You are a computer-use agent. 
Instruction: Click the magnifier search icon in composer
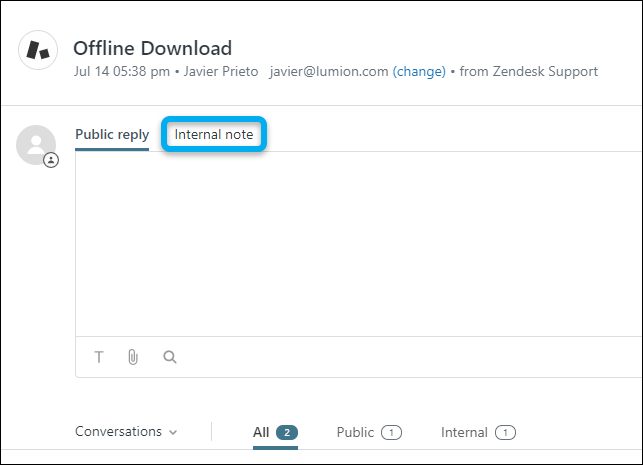click(170, 357)
